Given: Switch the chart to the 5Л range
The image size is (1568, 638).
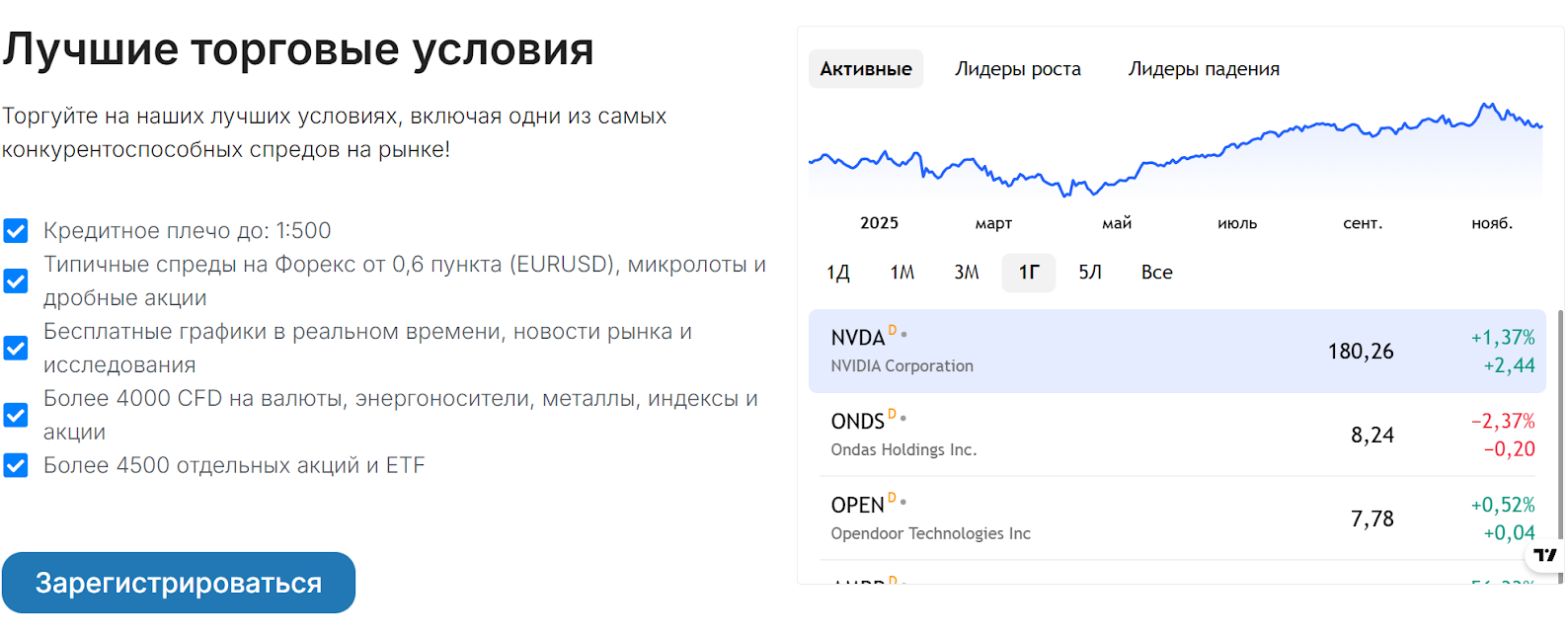Looking at the screenshot, I should [x=1090, y=273].
